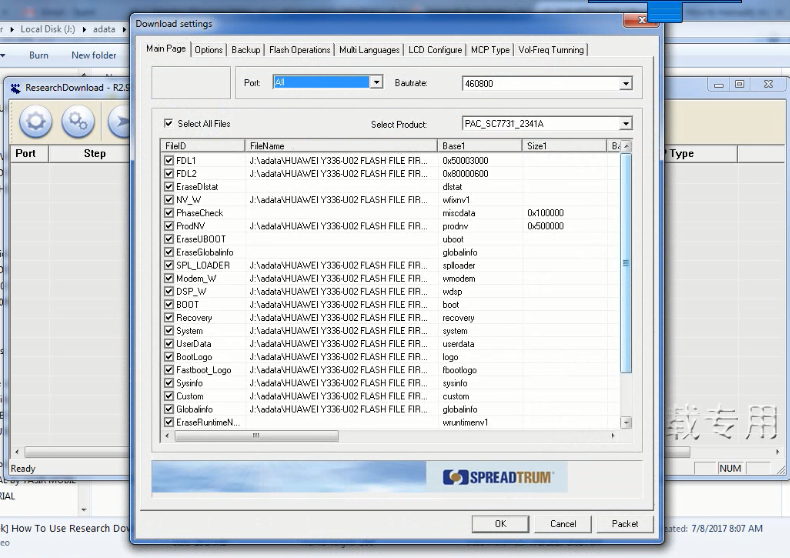Uncheck the Sysinfo checkbox

(x=169, y=383)
